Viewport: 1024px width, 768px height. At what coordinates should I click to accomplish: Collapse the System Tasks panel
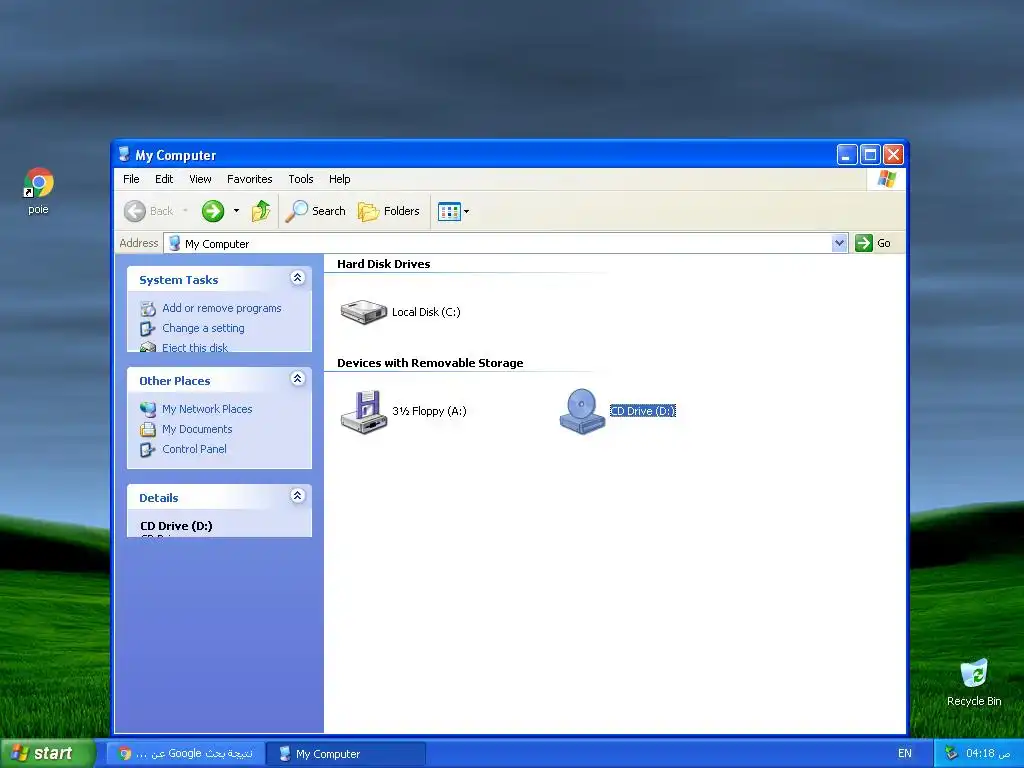[x=297, y=278]
